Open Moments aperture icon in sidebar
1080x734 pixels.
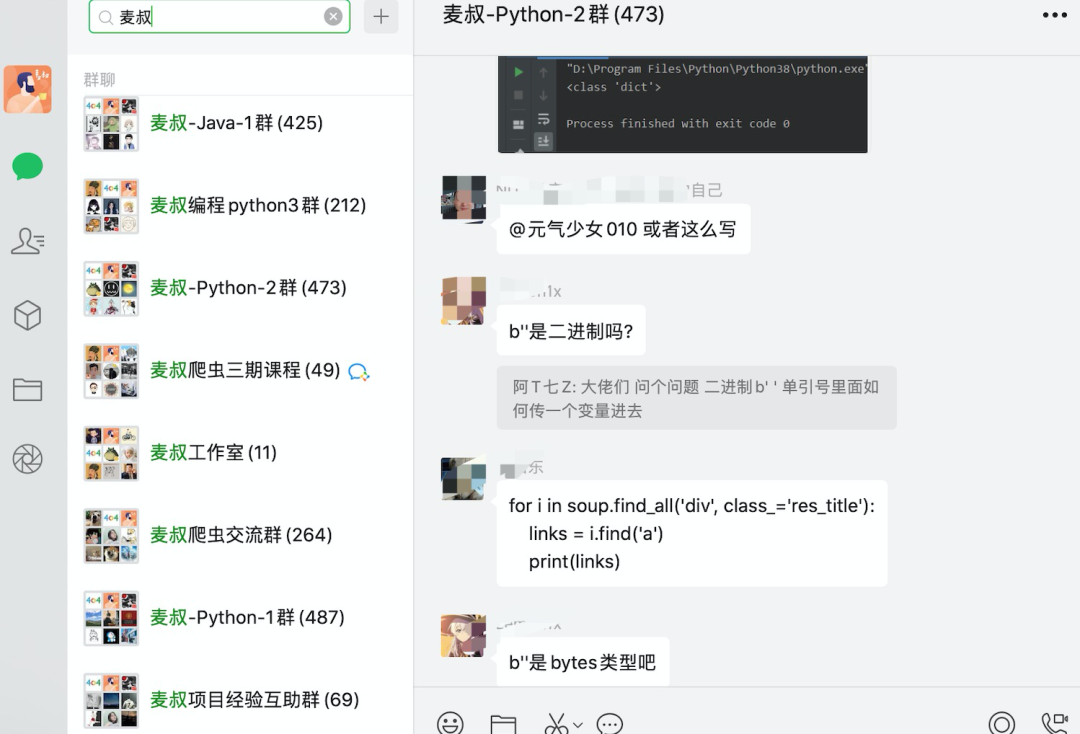(x=28, y=459)
